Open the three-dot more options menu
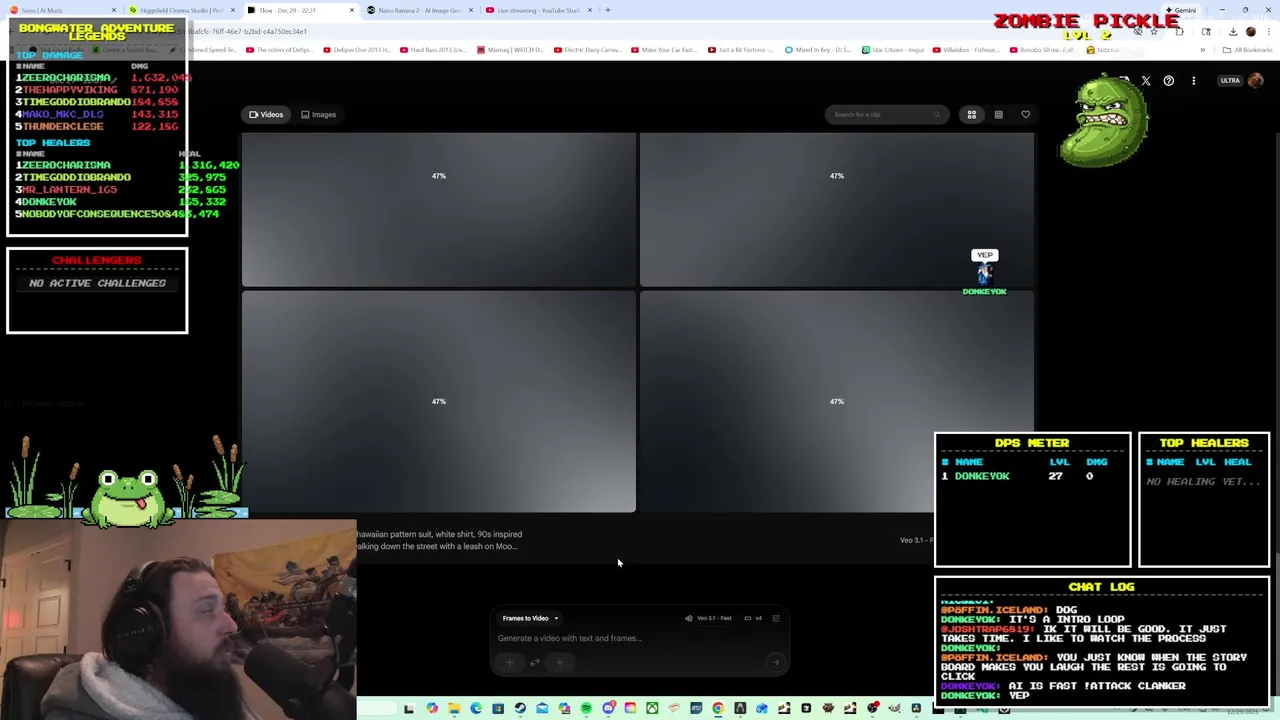Image resolution: width=1280 pixels, height=720 pixels. (x=1193, y=81)
